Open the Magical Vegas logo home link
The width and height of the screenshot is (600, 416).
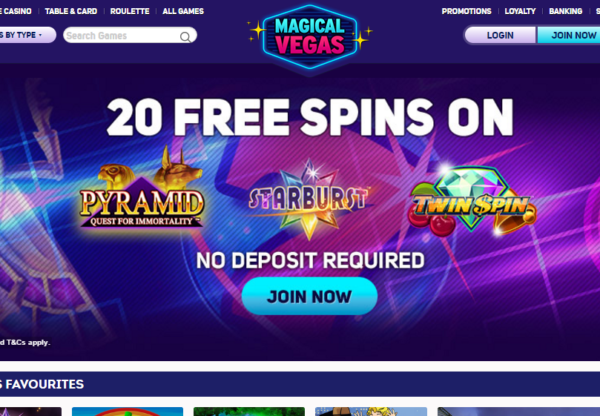point(310,37)
